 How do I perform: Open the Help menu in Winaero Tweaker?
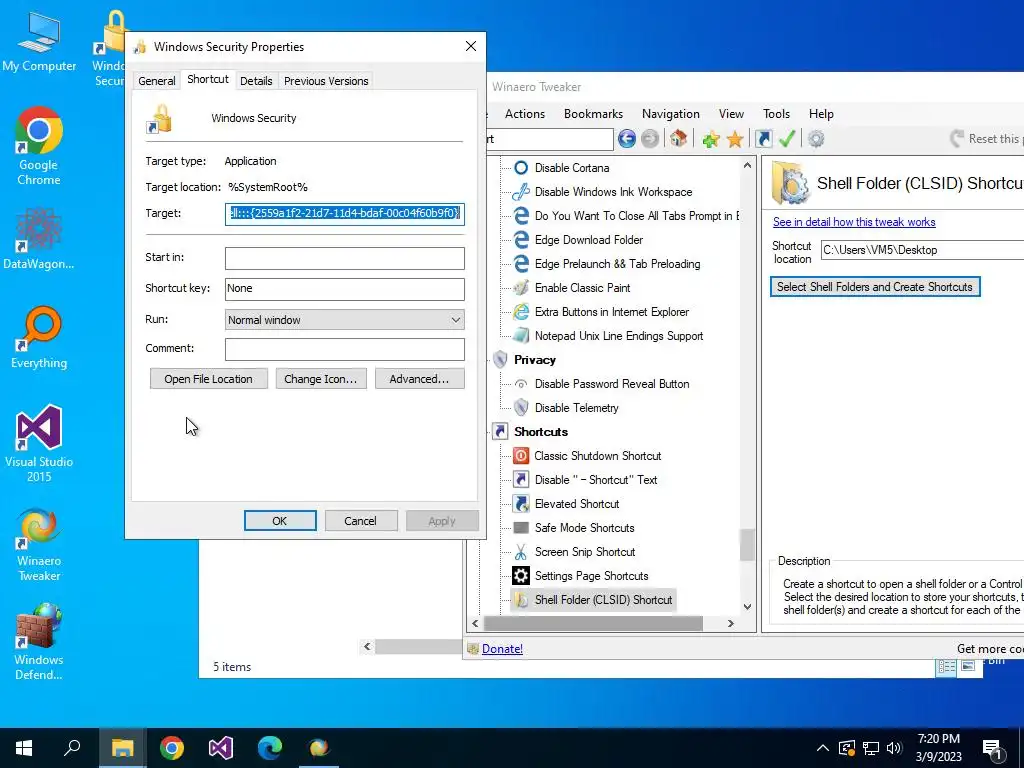821,114
